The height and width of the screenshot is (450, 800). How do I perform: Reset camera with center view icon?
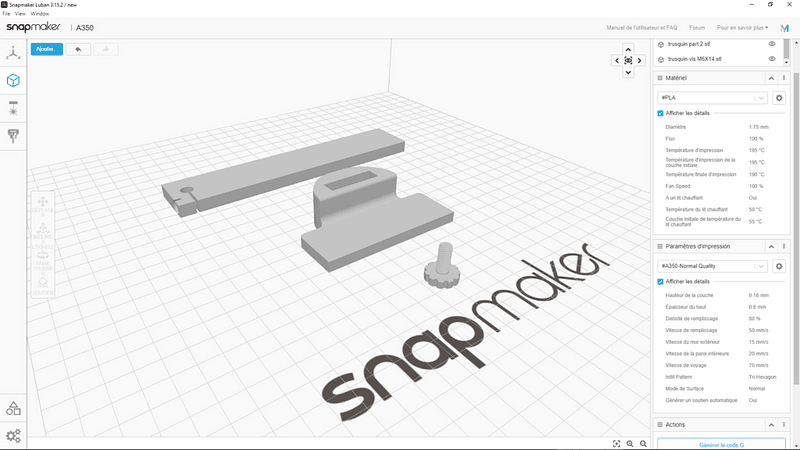coord(628,61)
